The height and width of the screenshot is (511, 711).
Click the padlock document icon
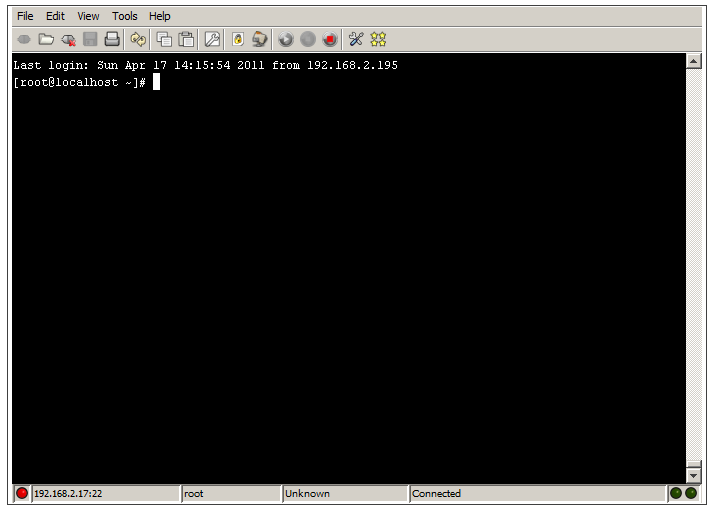(x=238, y=39)
